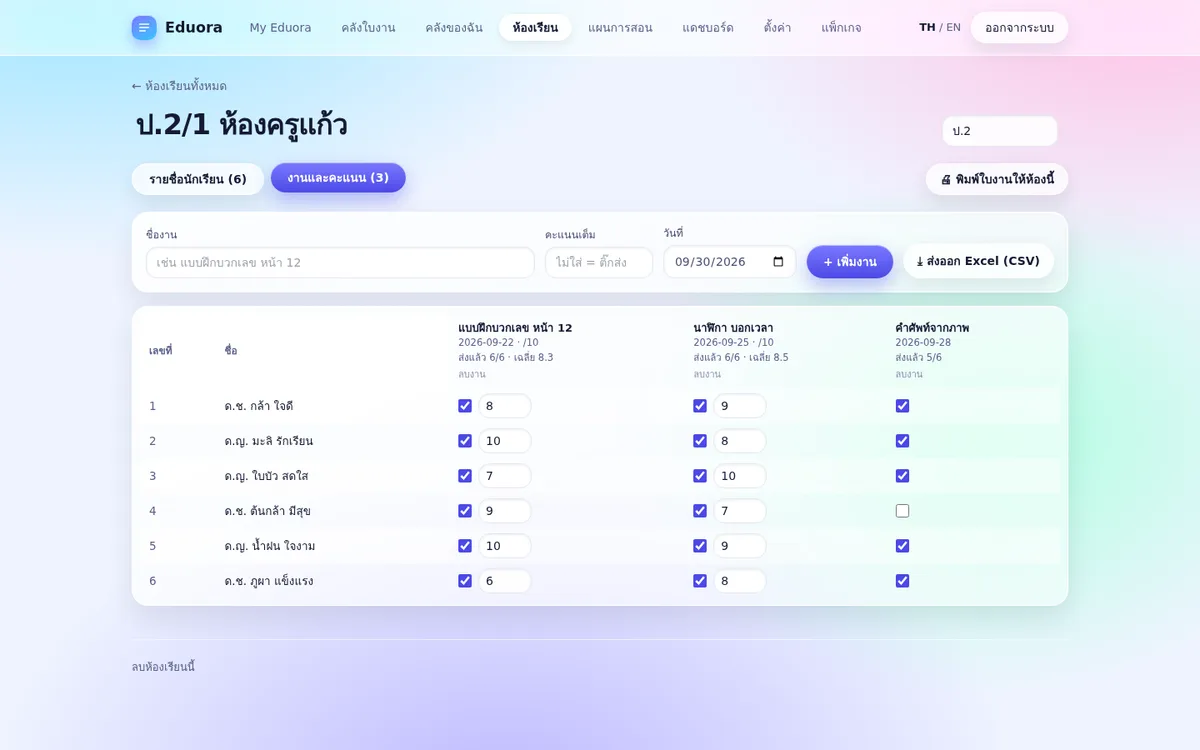1200x750 pixels.
Task: Click the ออกจากระบบ logout button
Action: click(1019, 28)
